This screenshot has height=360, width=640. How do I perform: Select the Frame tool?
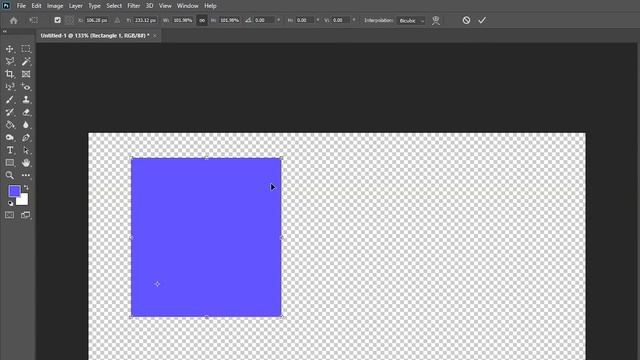click(x=26, y=74)
